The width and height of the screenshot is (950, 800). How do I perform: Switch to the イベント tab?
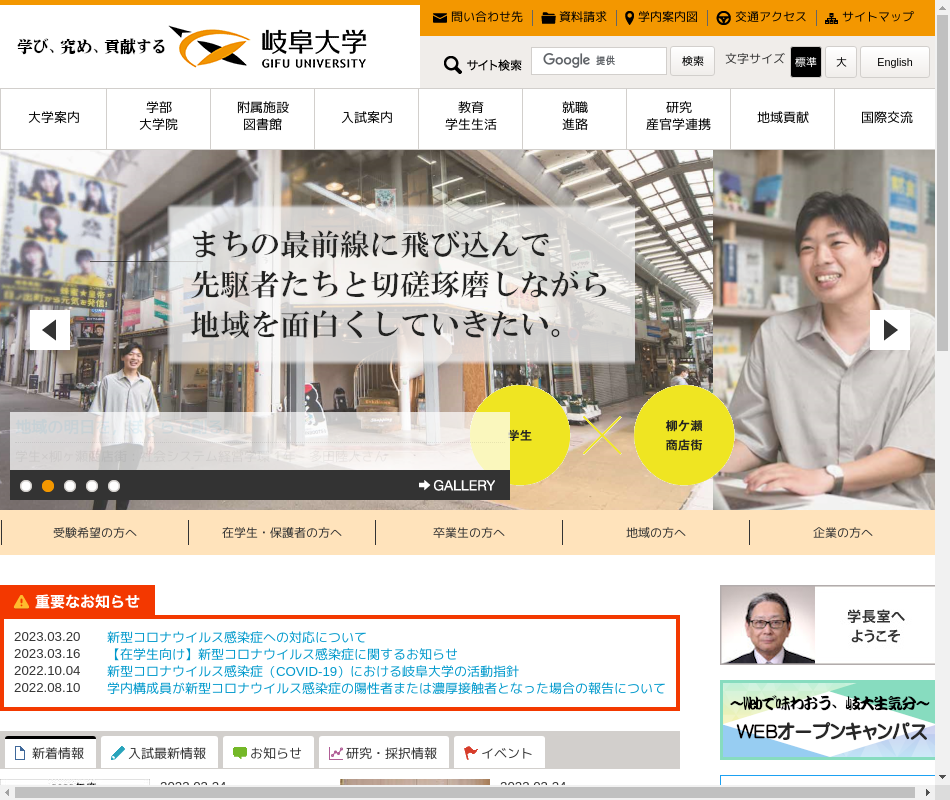click(498, 753)
